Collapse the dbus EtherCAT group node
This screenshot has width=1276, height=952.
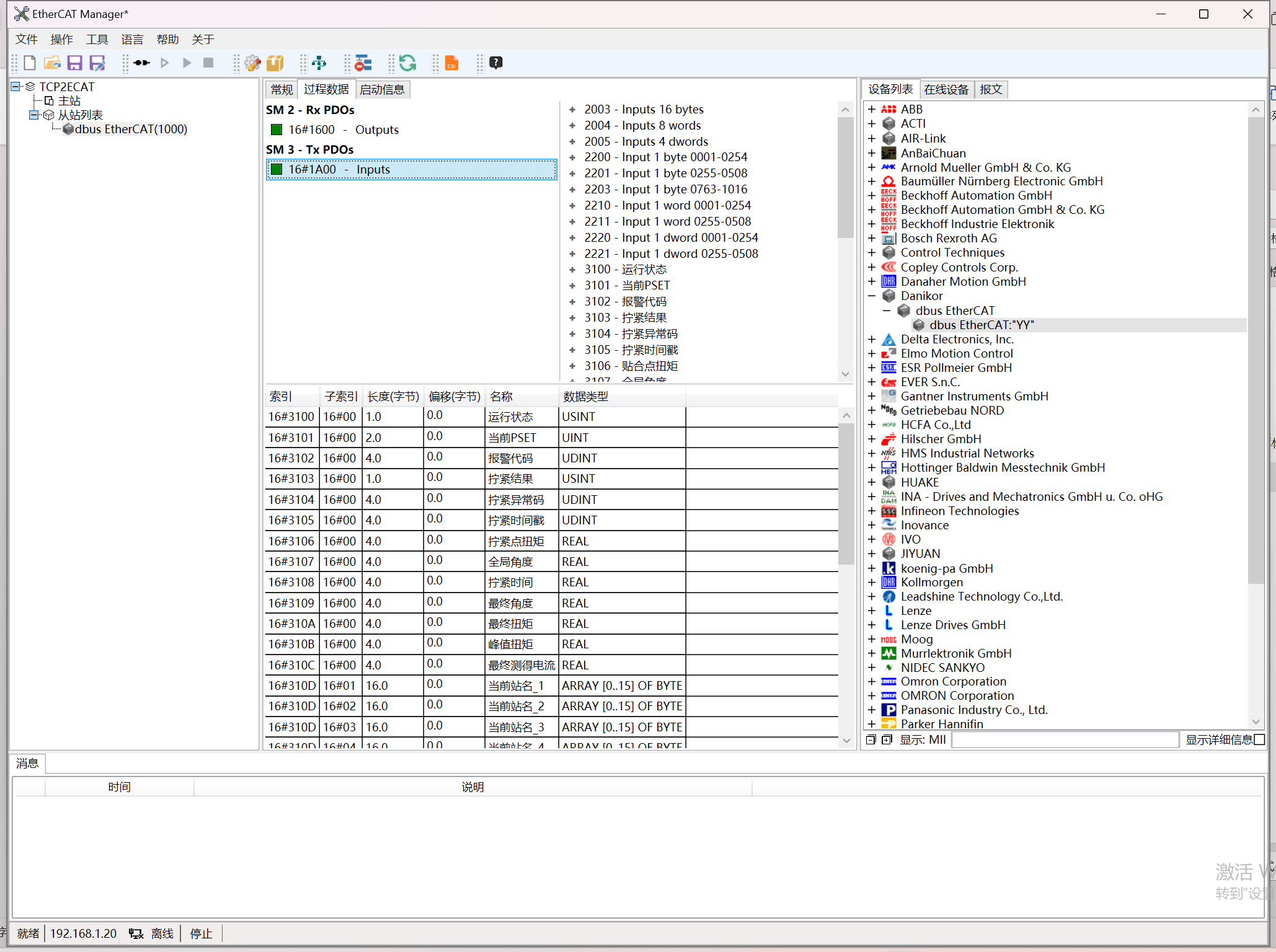coord(886,311)
